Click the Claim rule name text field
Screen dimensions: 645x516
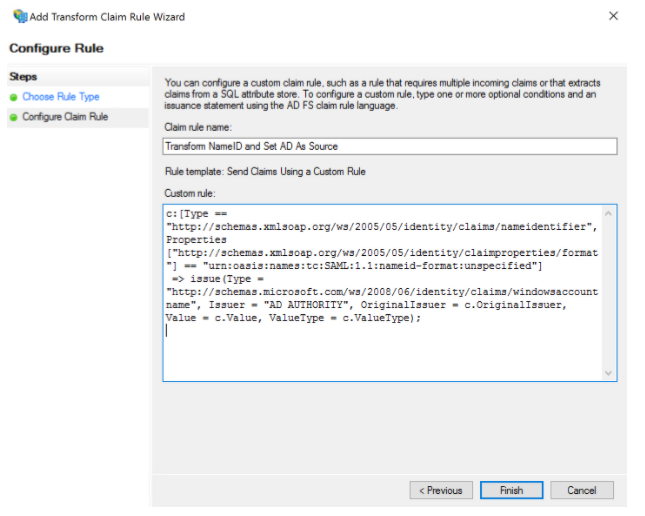coord(389,146)
